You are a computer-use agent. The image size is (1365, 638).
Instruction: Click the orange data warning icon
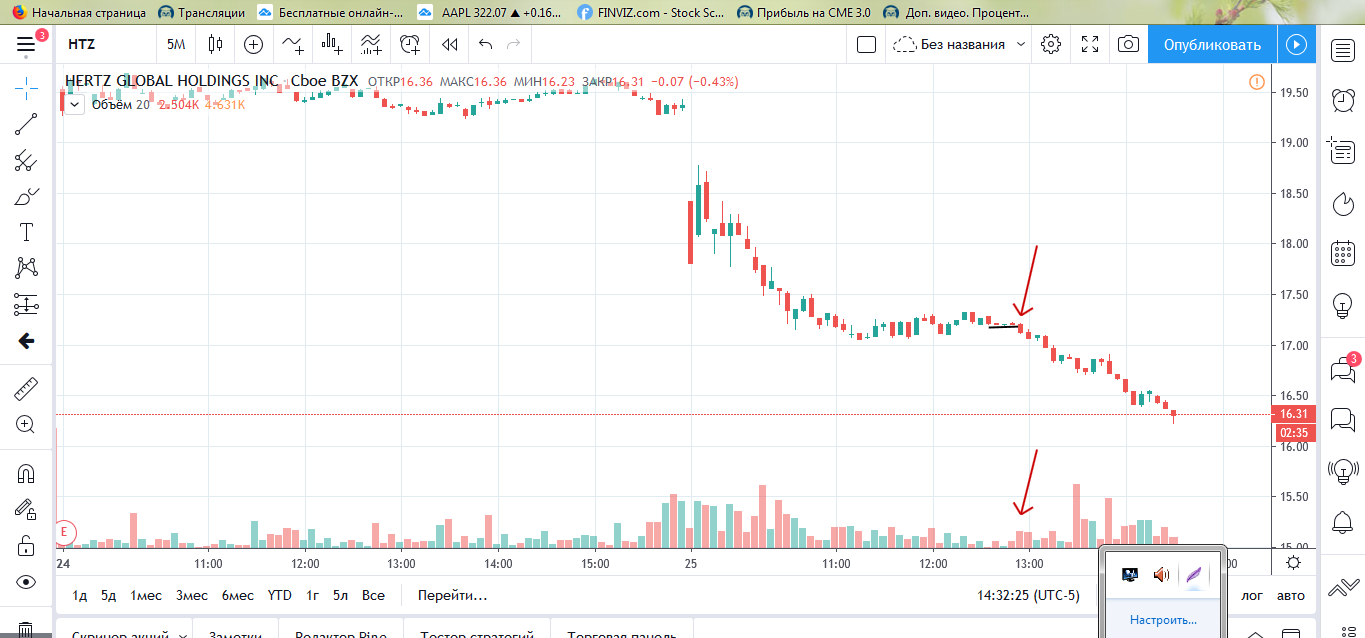tap(1256, 82)
